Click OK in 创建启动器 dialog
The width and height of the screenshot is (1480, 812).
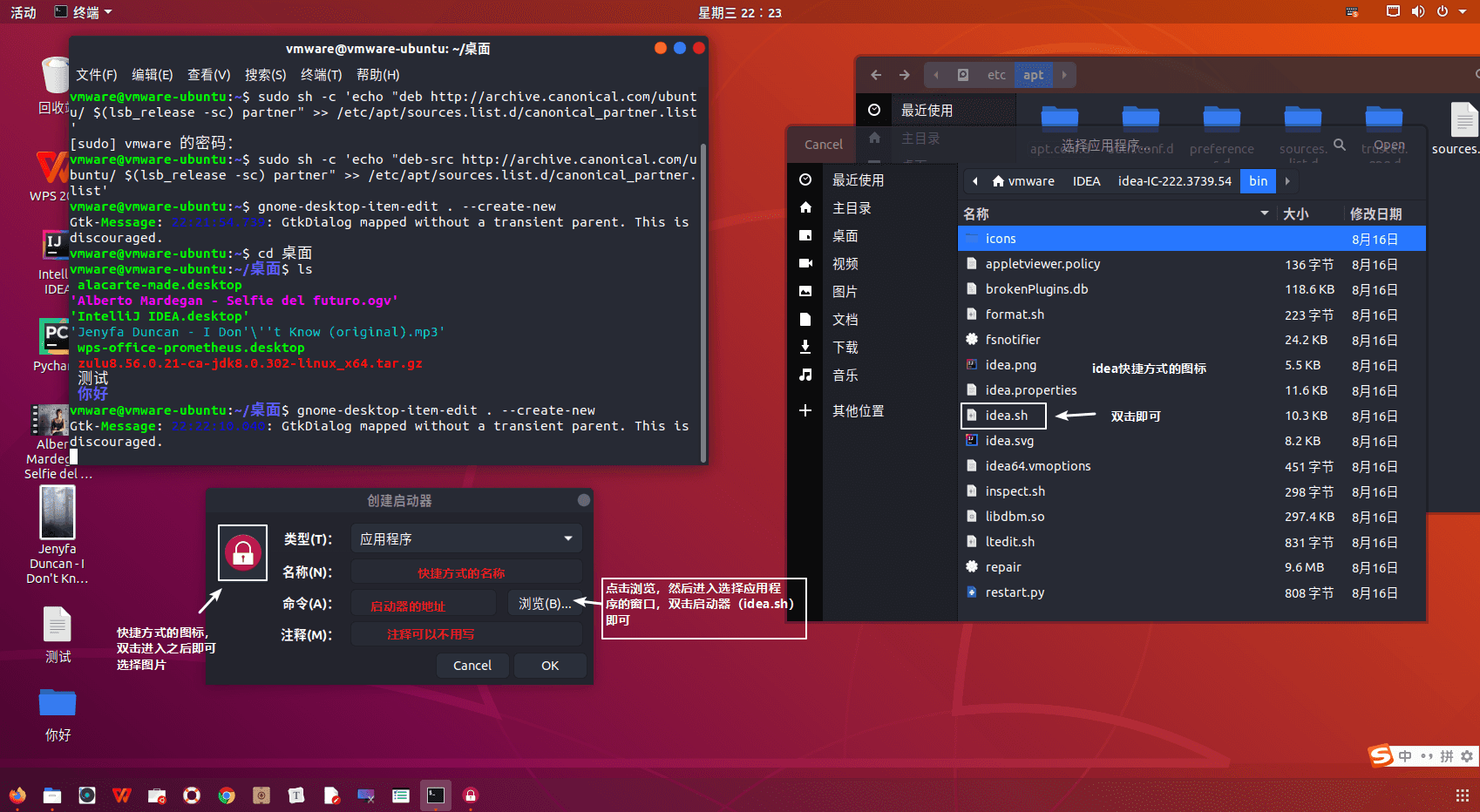[550, 665]
